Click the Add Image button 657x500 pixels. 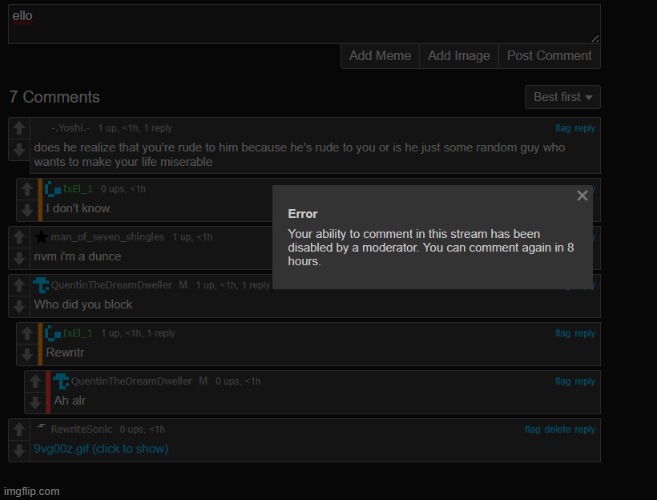tap(458, 56)
